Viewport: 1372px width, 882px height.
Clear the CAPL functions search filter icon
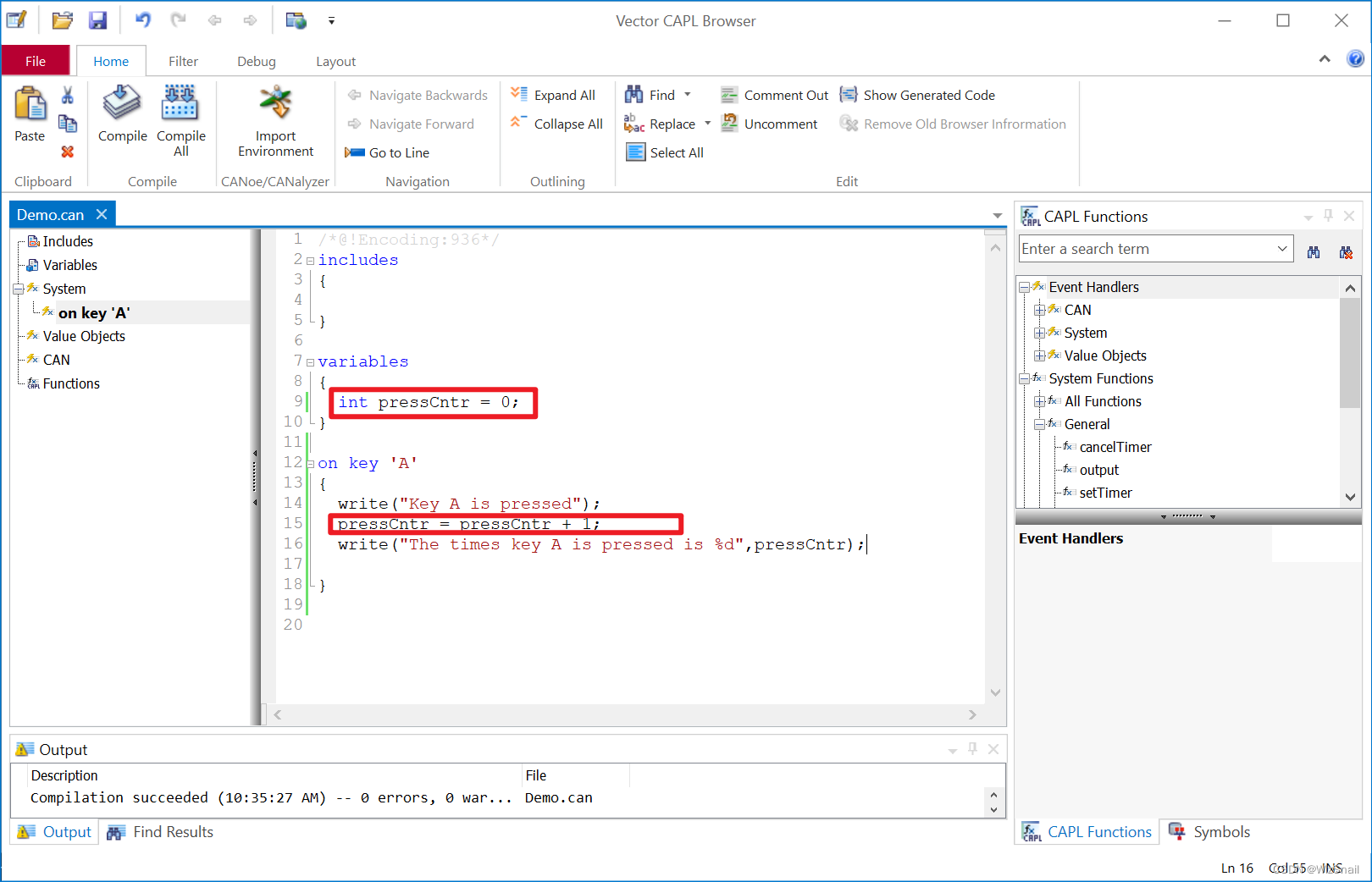coord(1346,252)
